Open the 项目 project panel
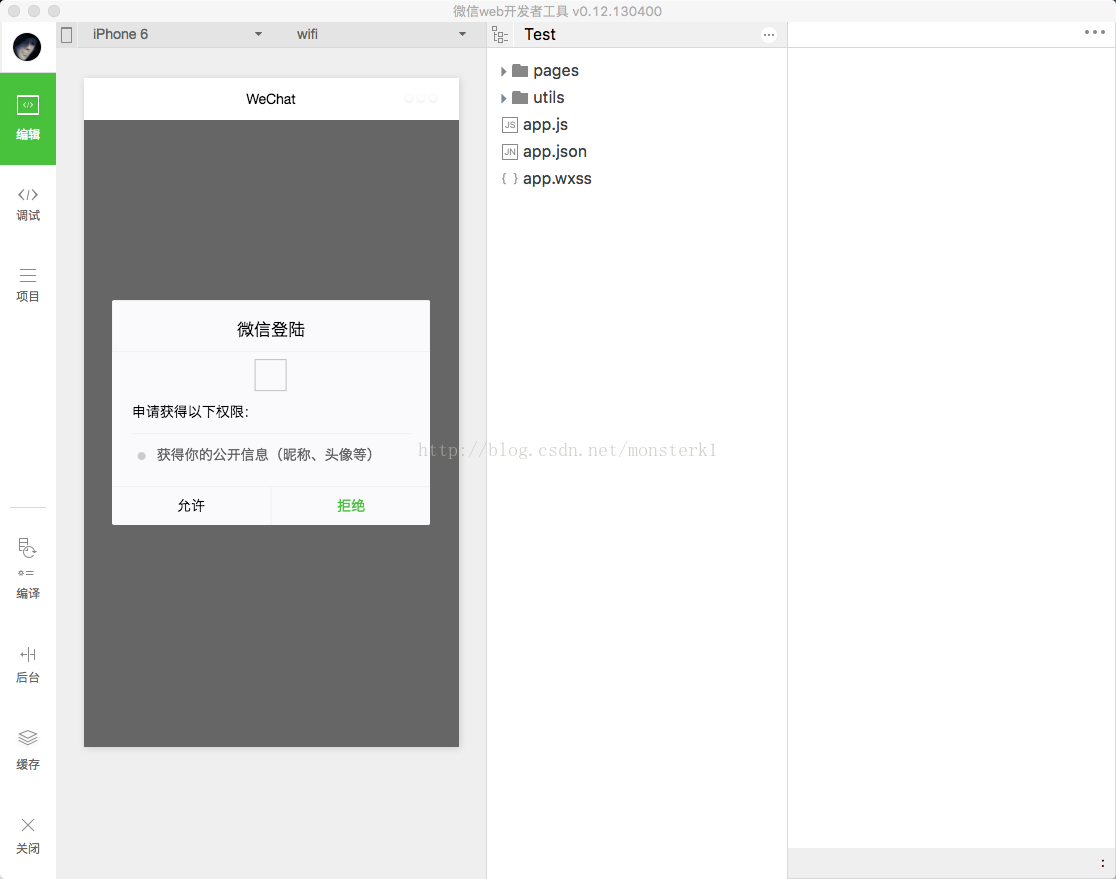Screen dimensions: 1116x879 click(28, 285)
